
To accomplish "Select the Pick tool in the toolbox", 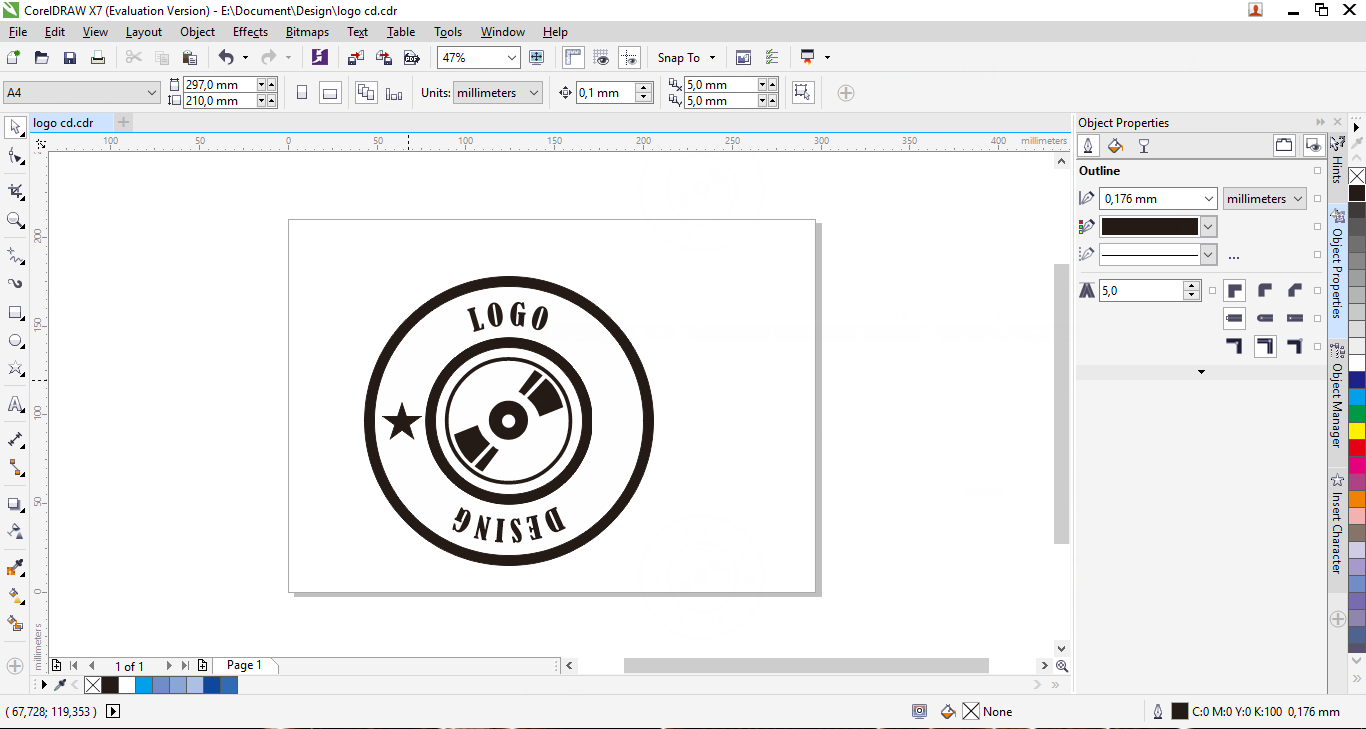I will point(15,127).
